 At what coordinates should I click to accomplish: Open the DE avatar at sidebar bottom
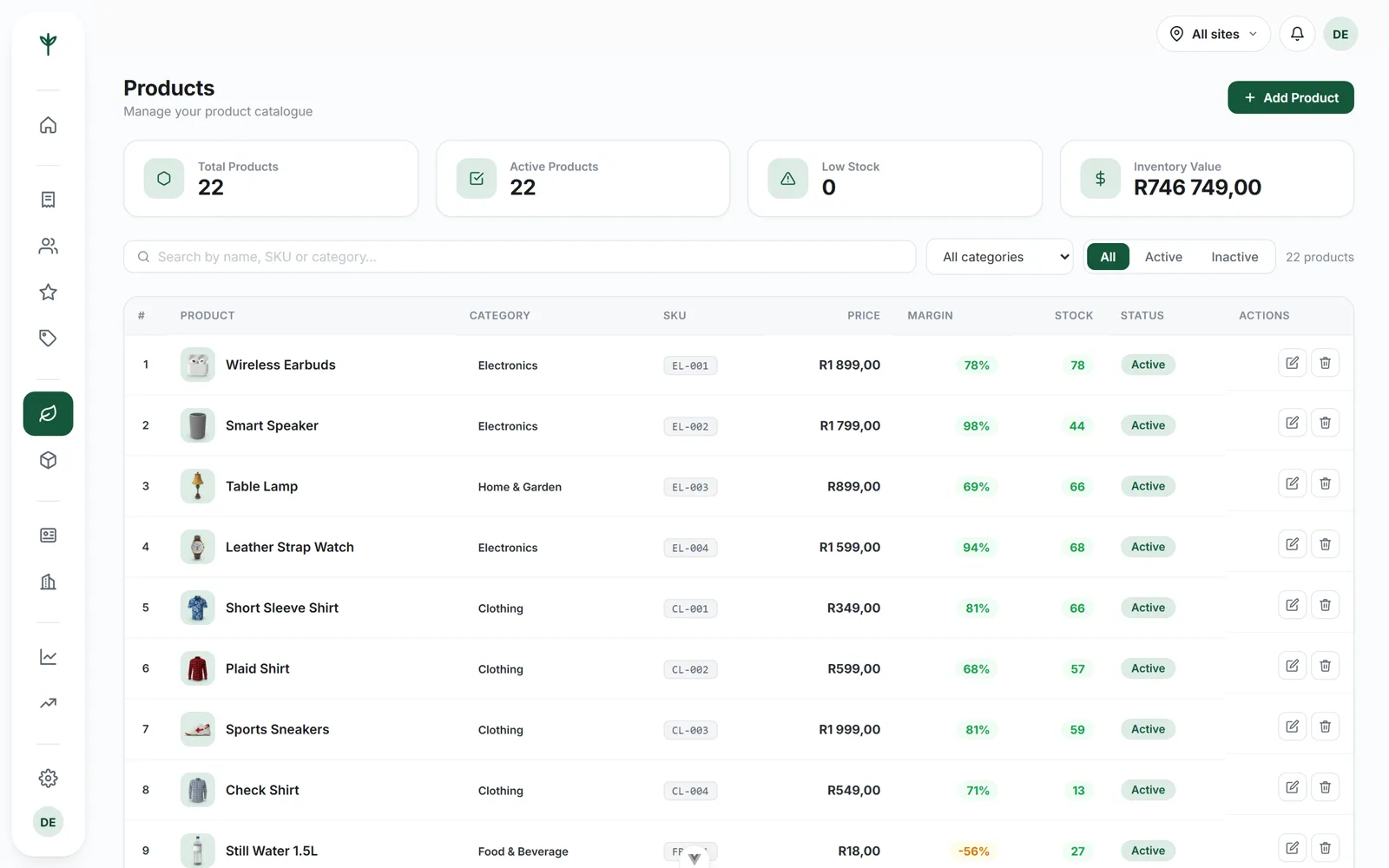click(48, 822)
